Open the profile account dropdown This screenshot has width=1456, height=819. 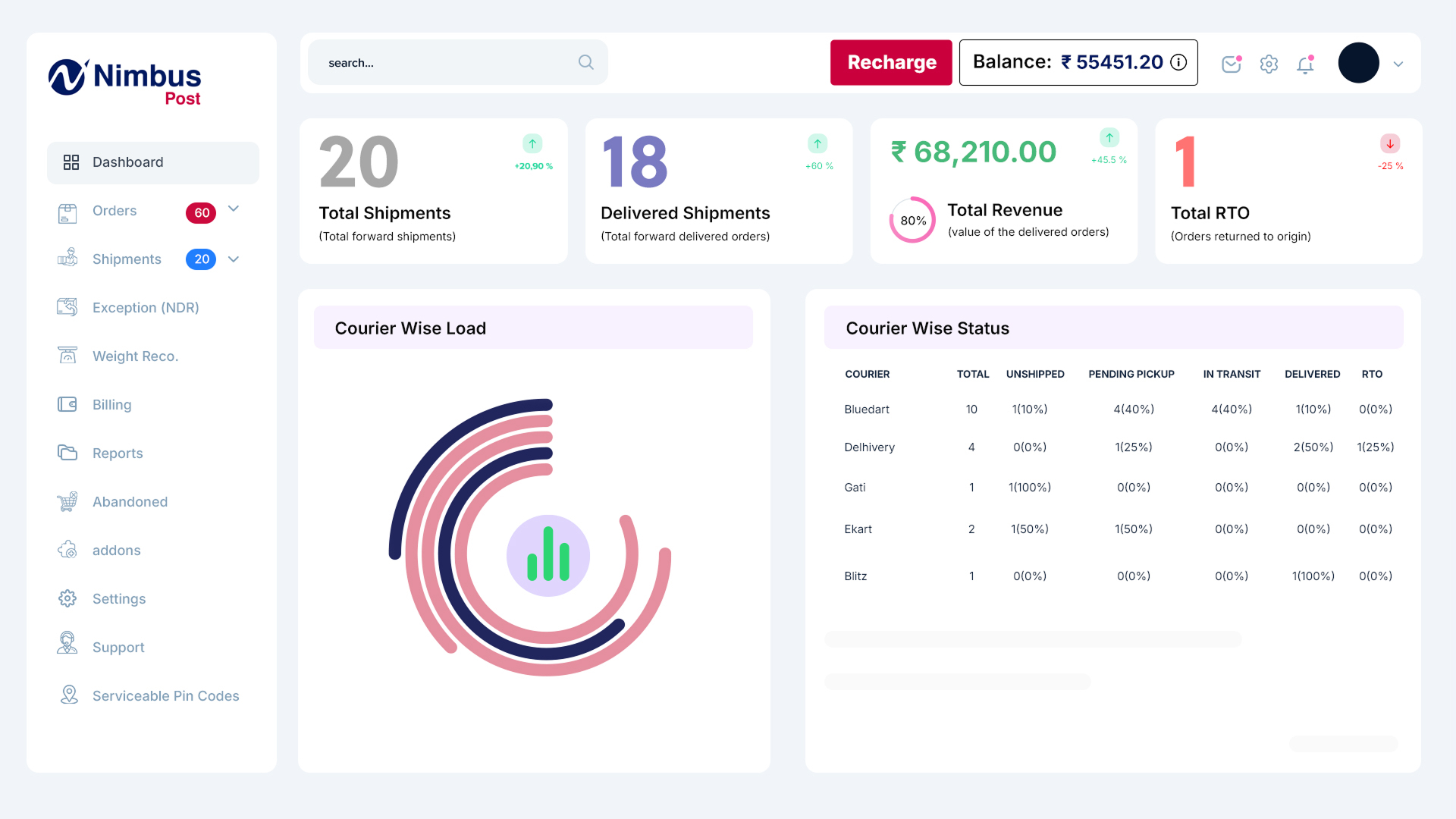coord(1398,64)
